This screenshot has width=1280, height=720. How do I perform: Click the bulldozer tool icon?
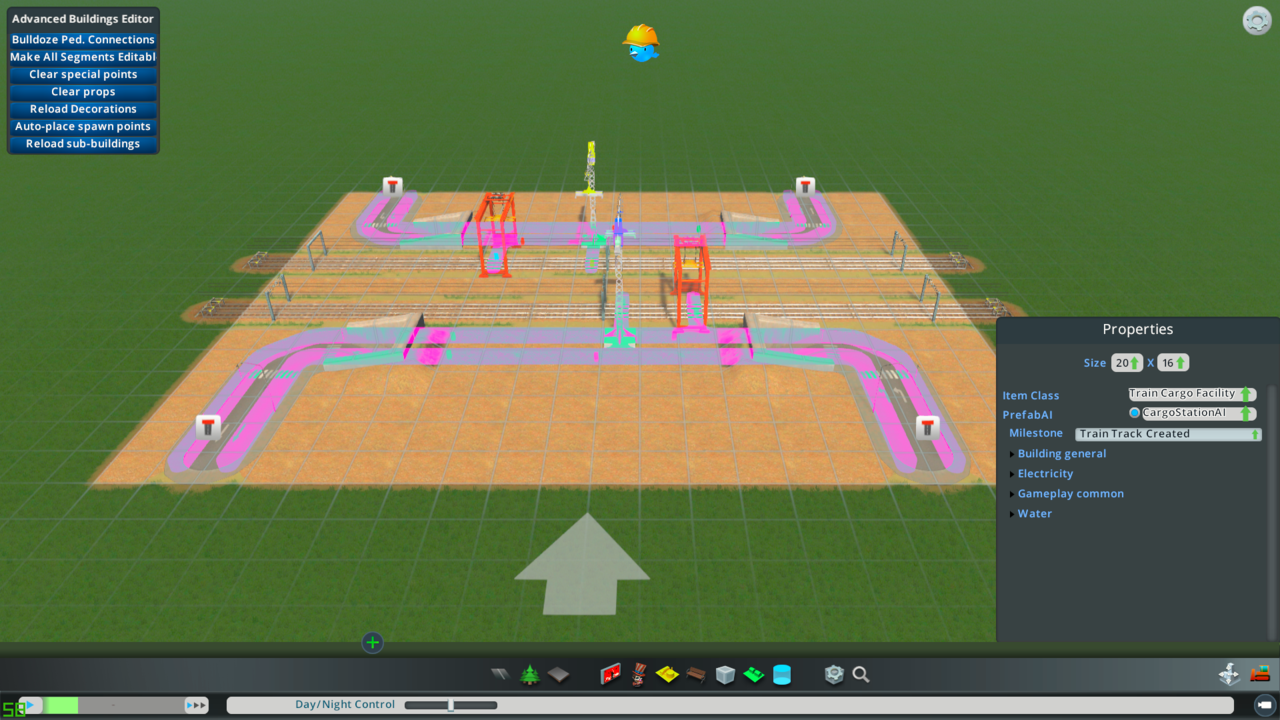click(x=1260, y=675)
